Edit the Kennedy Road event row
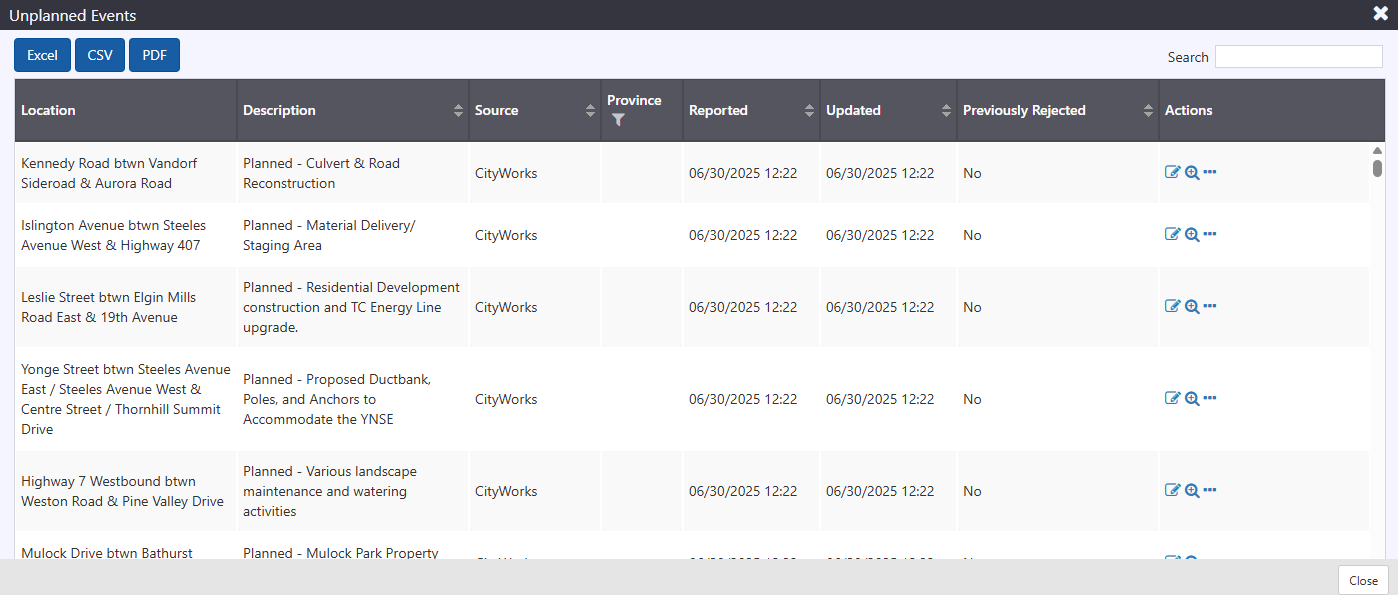Screen dimensions: 1398x595 coord(1173,172)
